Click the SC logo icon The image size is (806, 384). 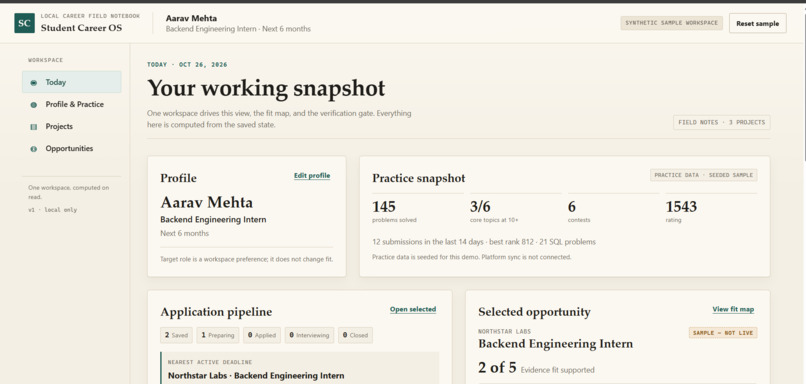[x=24, y=23]
